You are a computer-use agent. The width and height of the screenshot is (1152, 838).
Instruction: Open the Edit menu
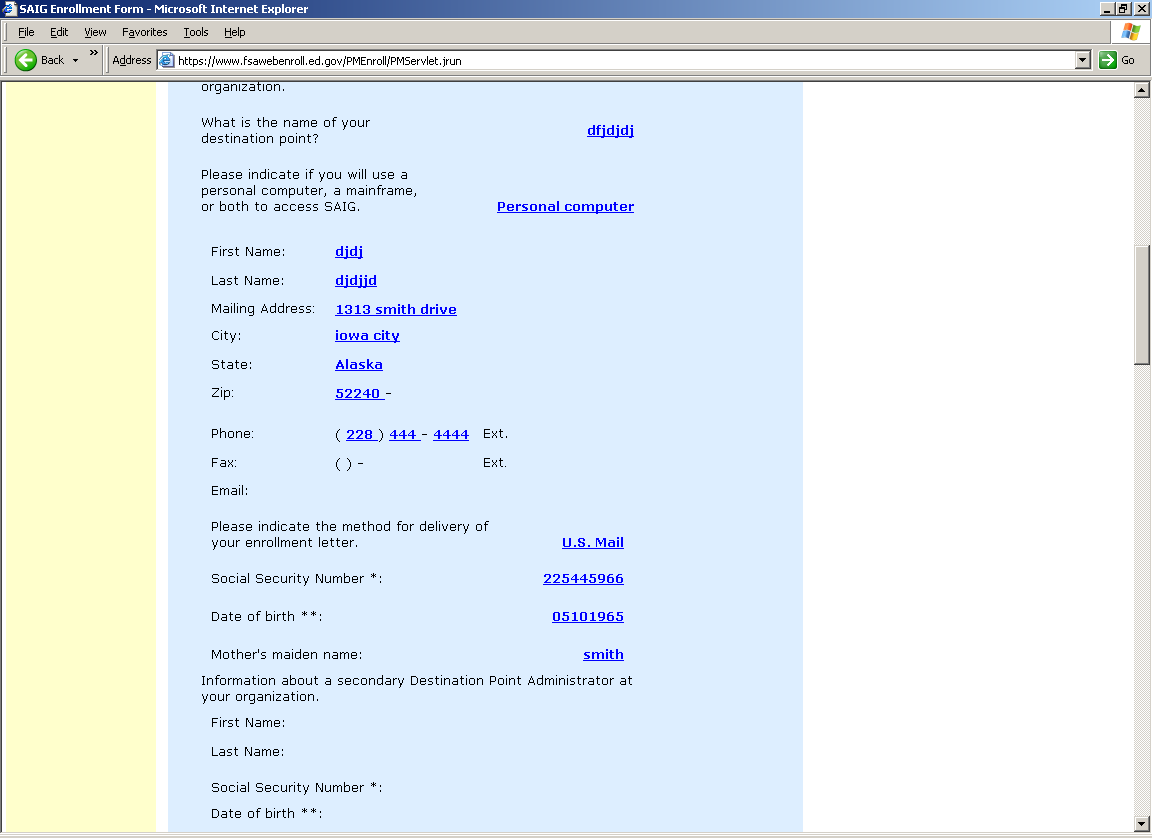tap(59, 32)
